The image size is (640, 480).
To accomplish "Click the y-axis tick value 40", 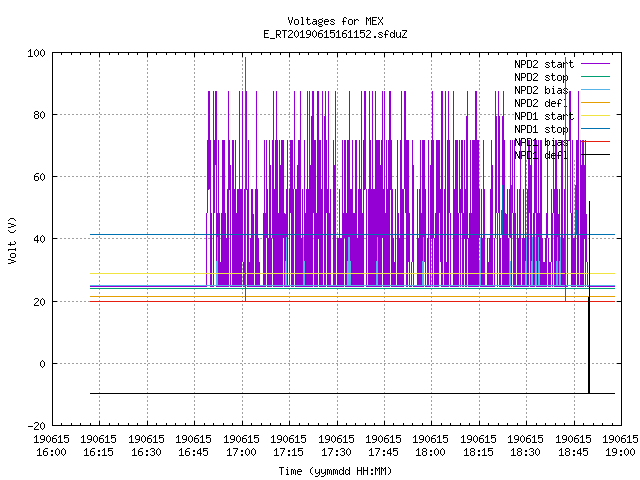I will coord(39,239).
